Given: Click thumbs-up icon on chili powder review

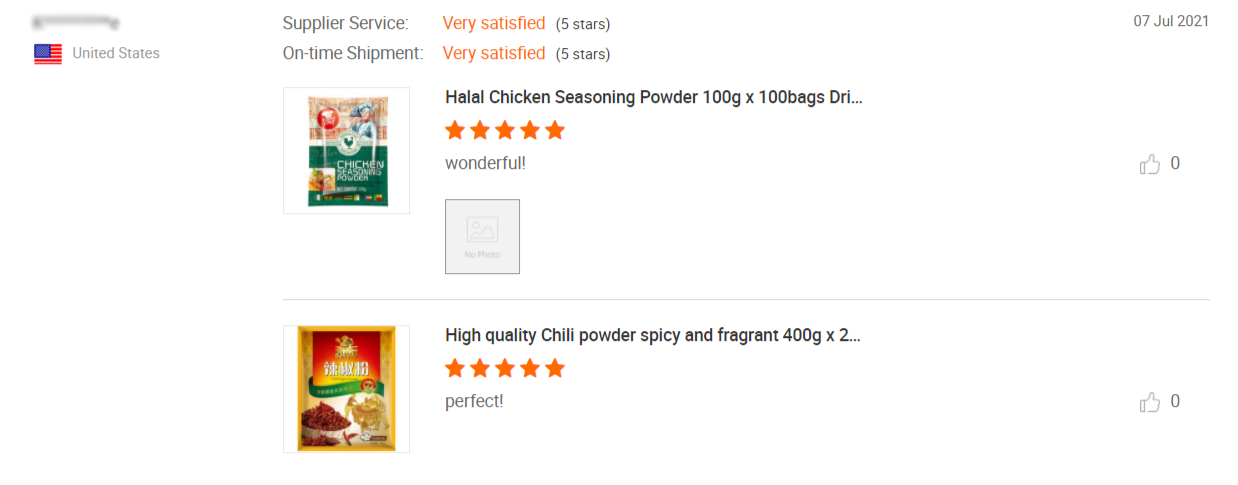Looking at the screenshot, I should pyautogui.click(x=1149, y=402).
